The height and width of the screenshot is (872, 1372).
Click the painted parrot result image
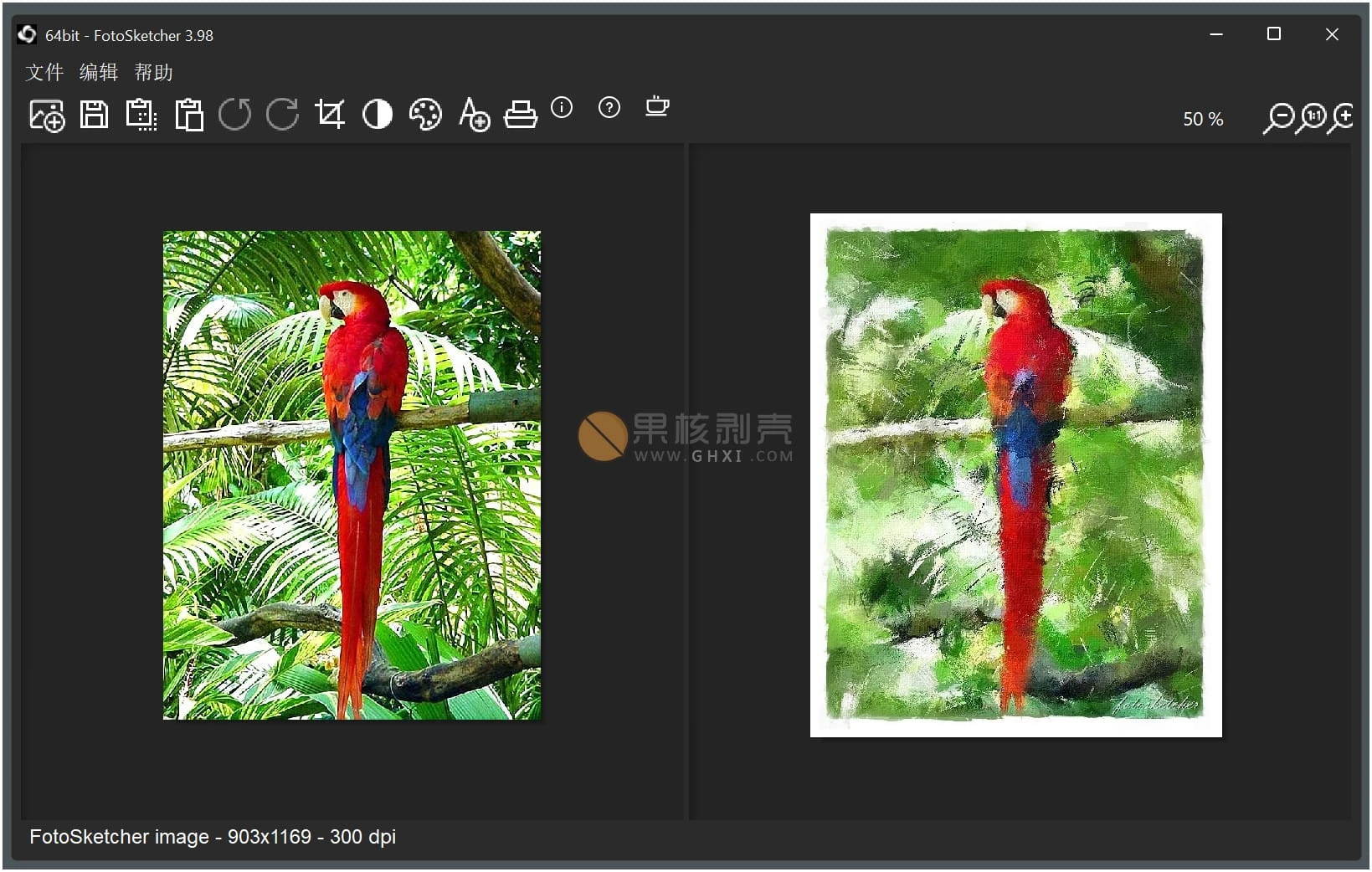(1015, 475)
